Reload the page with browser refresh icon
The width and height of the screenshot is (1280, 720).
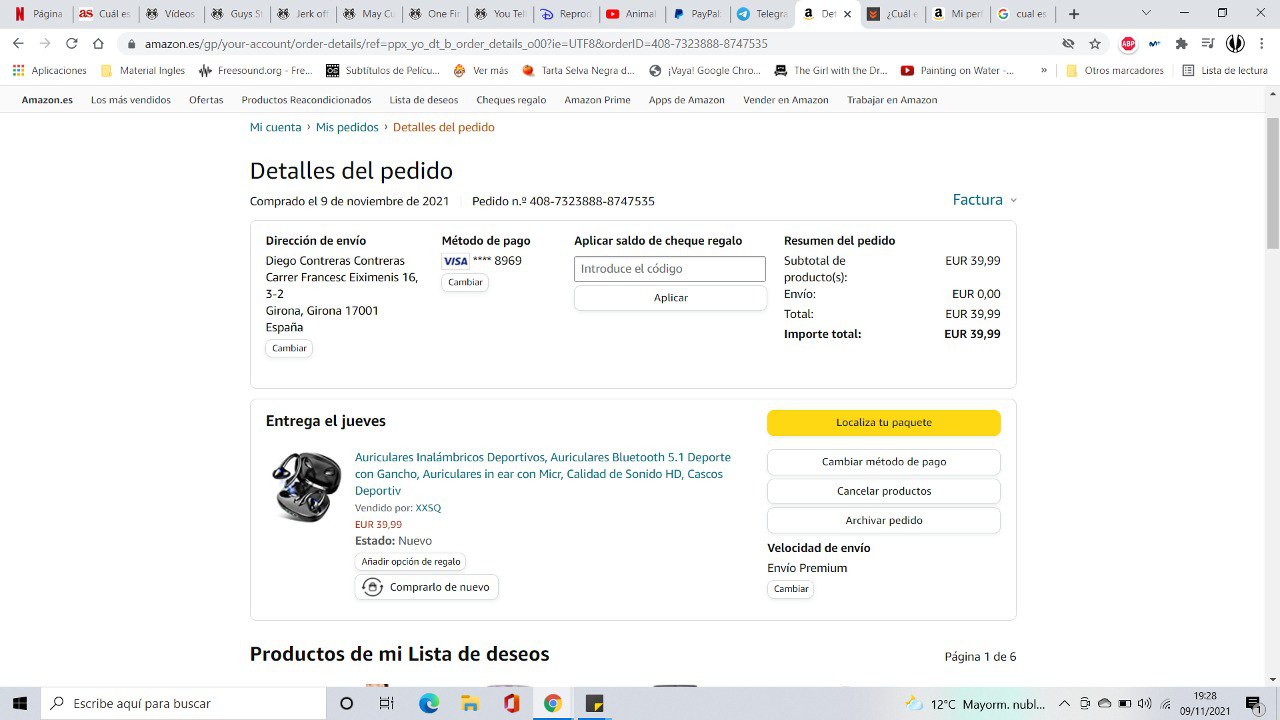click(x=71, y=44)
